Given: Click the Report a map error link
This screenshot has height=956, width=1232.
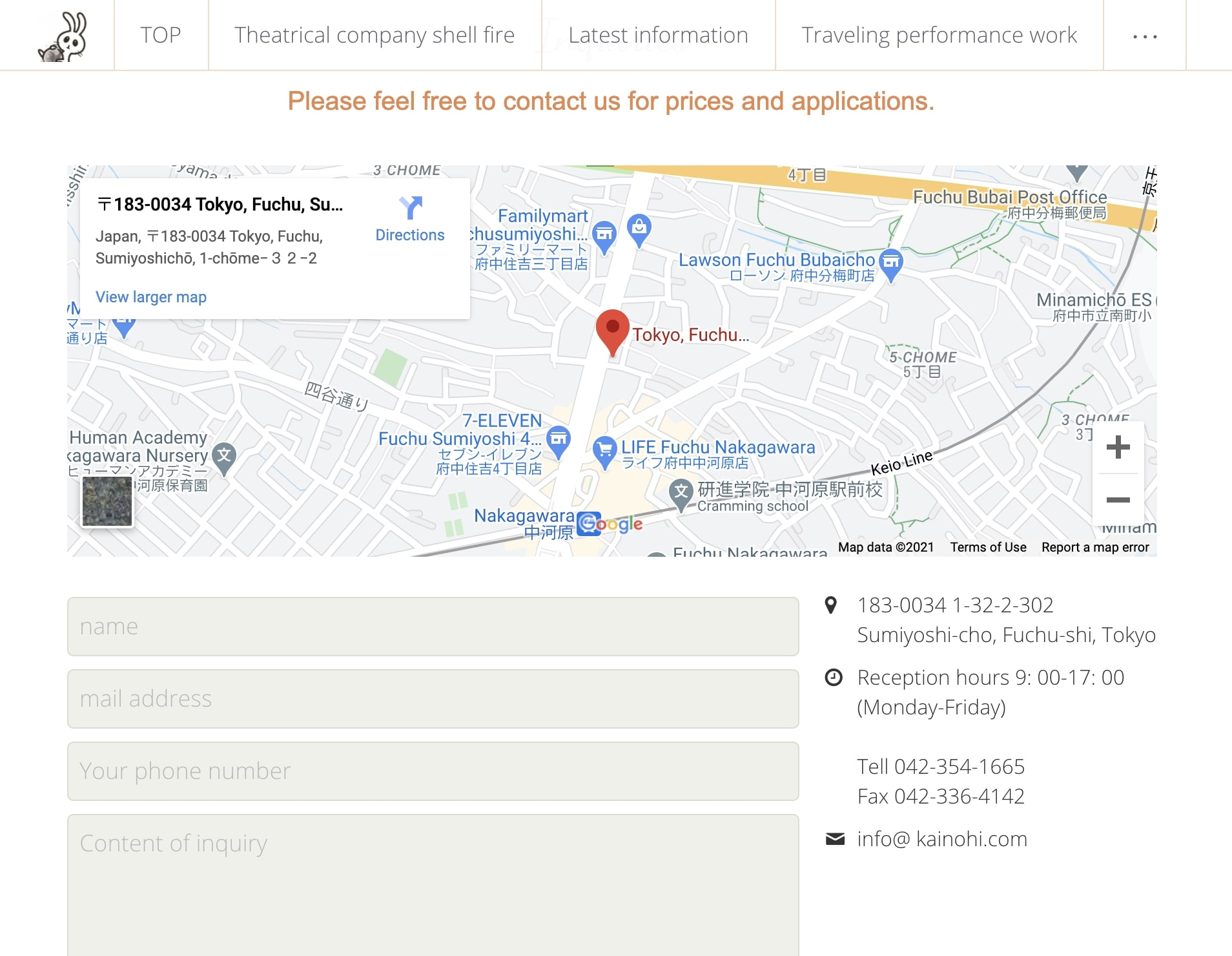Looking at the screenshot, I should tap(1095, 547).
